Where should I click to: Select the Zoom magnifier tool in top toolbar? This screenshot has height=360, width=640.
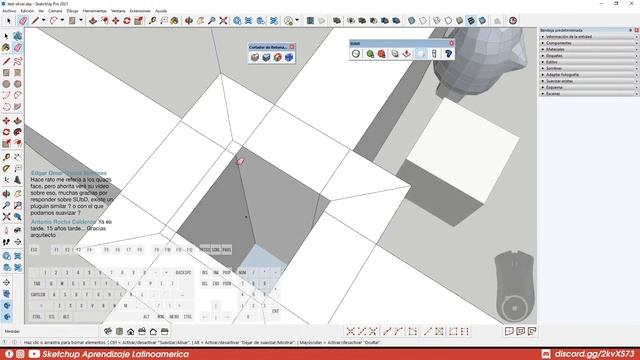pyautogui.click(x=211, y=20)
